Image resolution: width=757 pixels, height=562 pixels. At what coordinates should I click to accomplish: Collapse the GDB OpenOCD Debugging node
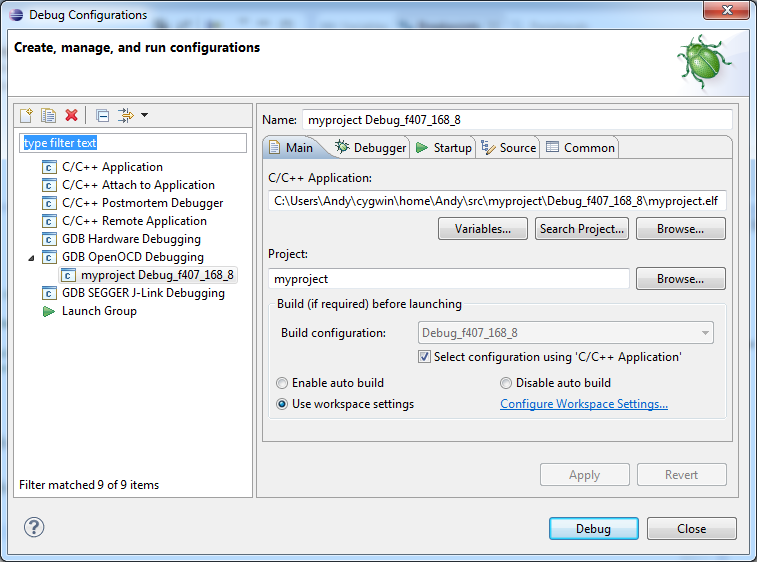[x=31, y=258]
